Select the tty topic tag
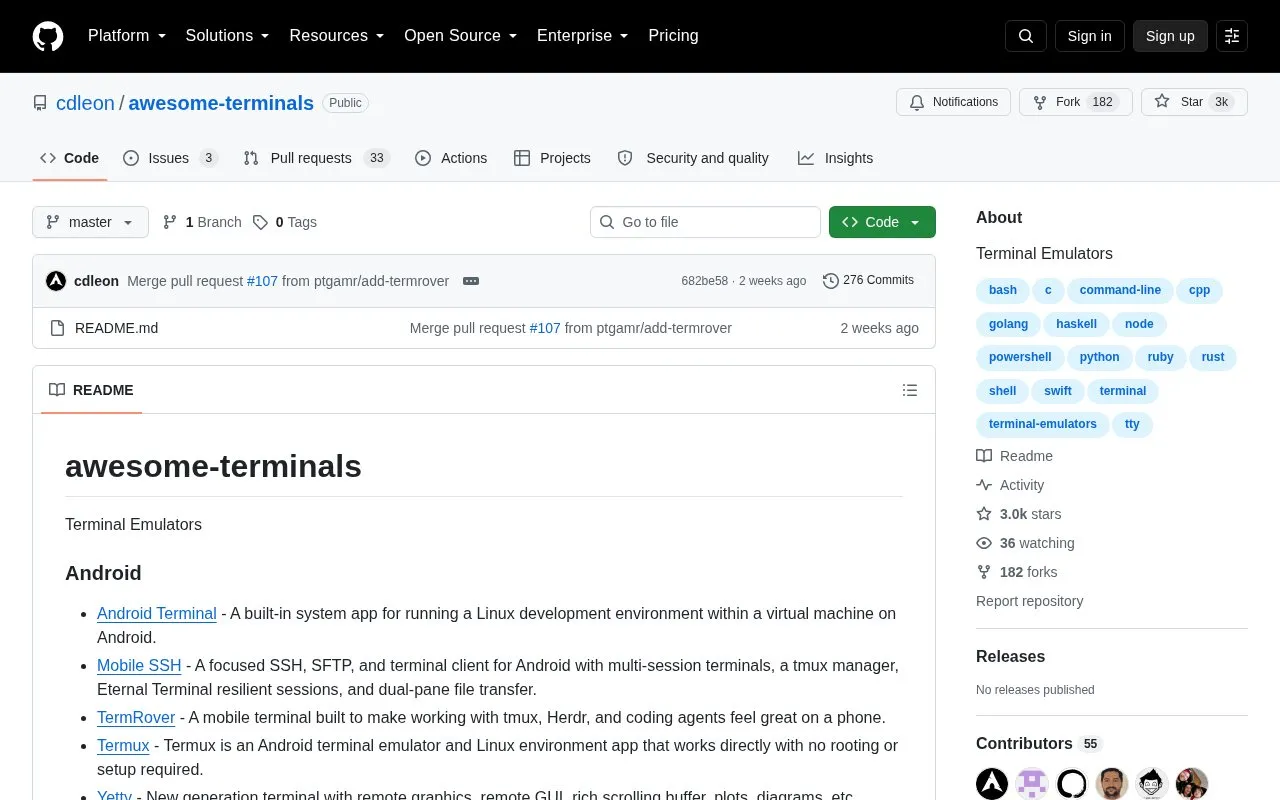The width and height of the screenshot is (1280, 800). point(1132,424)
